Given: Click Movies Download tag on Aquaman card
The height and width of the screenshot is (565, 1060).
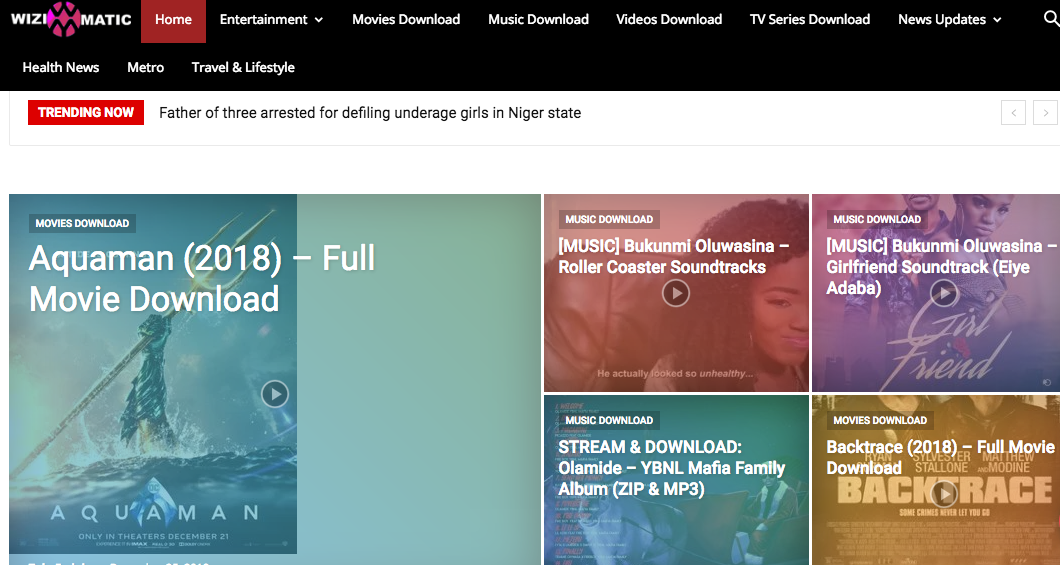Looking at the screenshot, I should tap(82, 223).
